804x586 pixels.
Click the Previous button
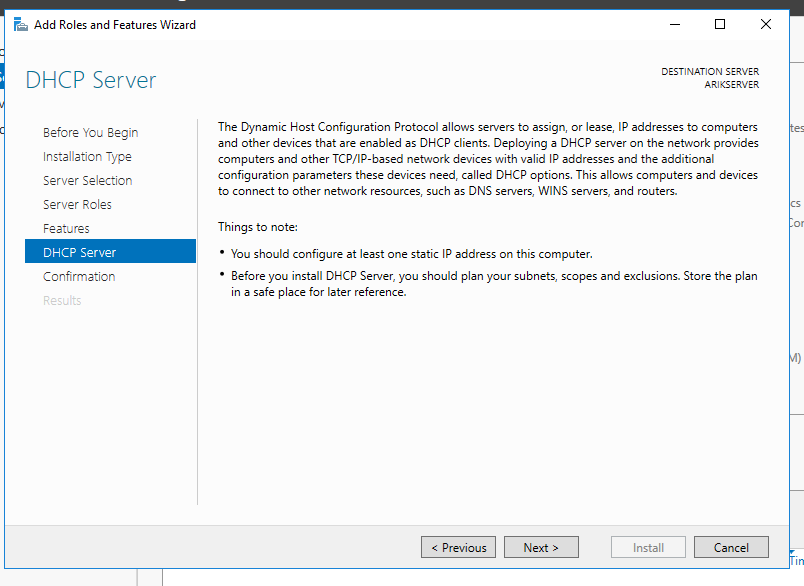(x=458, y=548)
